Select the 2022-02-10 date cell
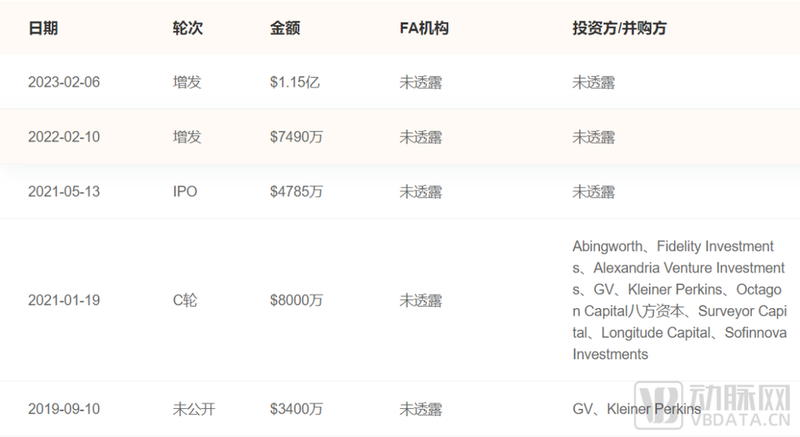 coord(62,137)
